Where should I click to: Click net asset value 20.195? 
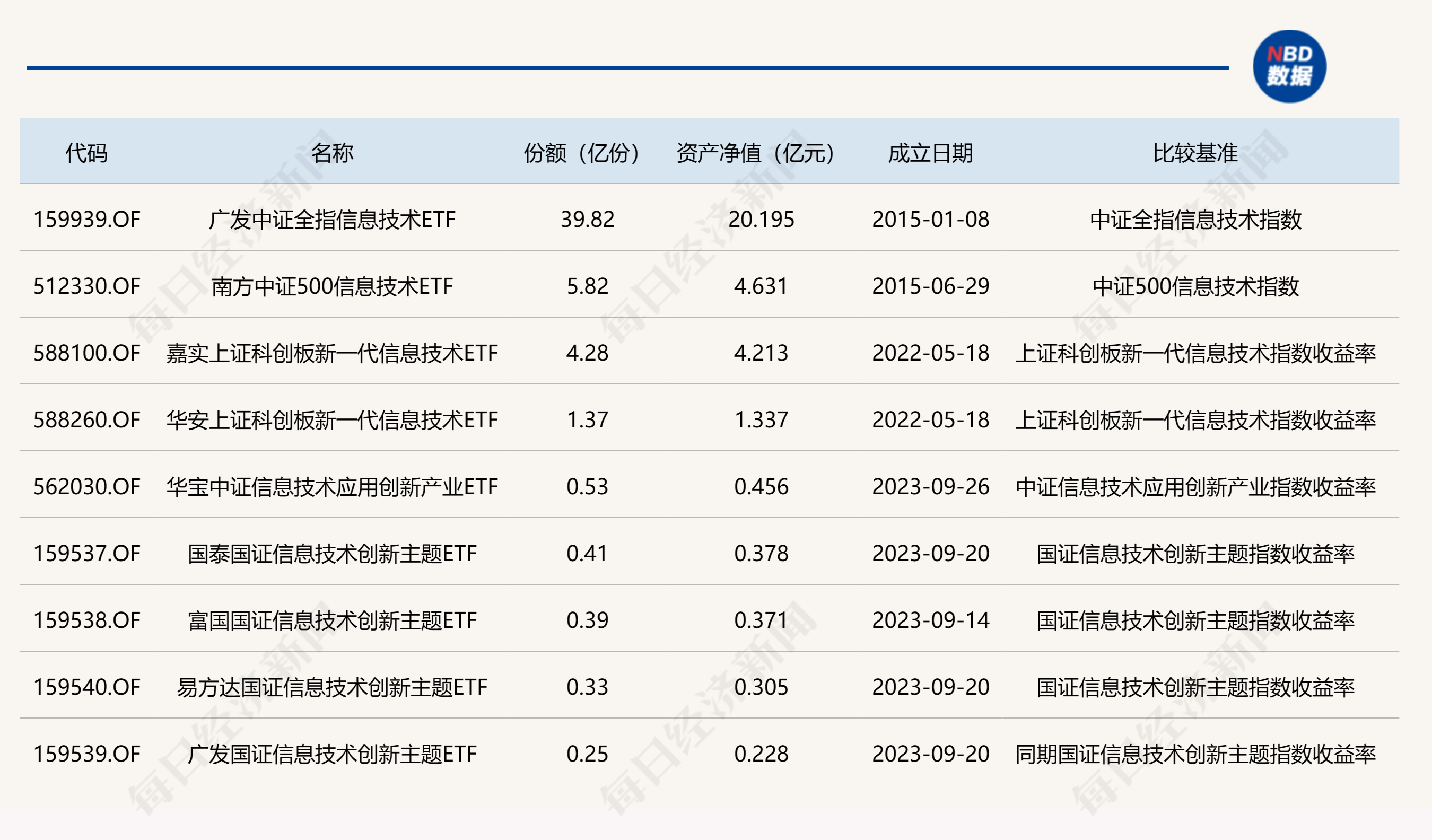761,220
